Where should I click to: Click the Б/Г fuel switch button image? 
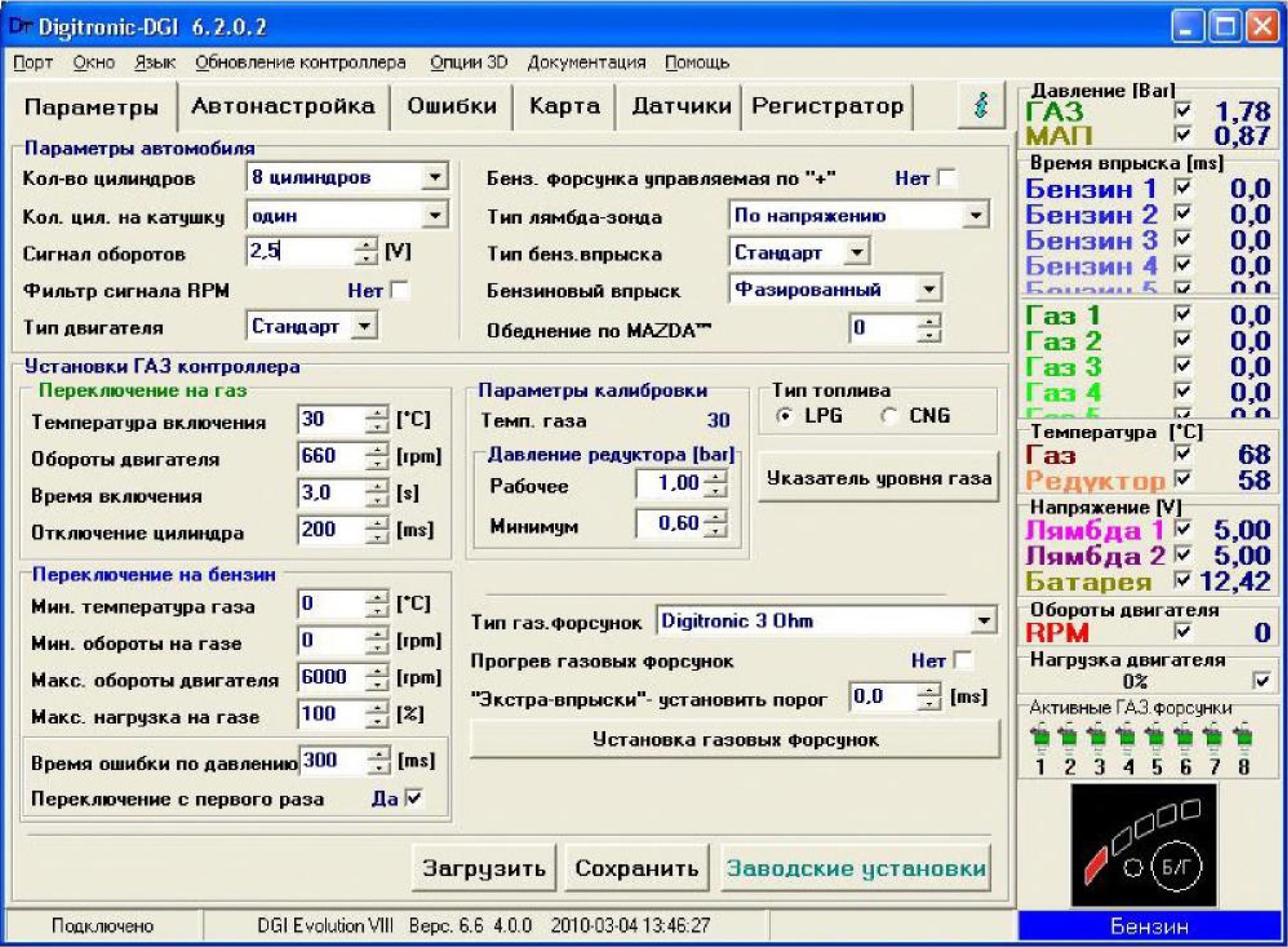[1176, 866]
